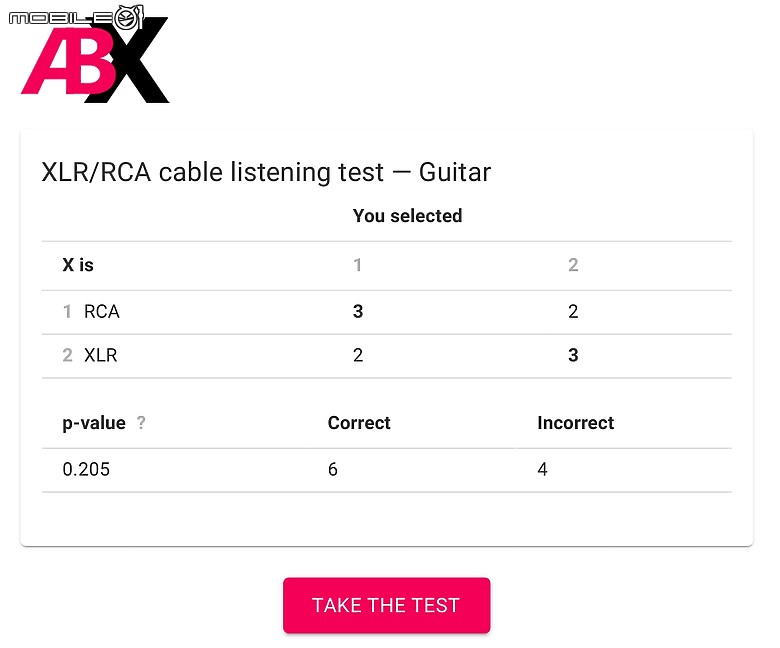Click the TAKE THE TEST button
Image resolution: width=780 pixels, height=648 pixels.
pyautogui.click(x=387, y=605)
